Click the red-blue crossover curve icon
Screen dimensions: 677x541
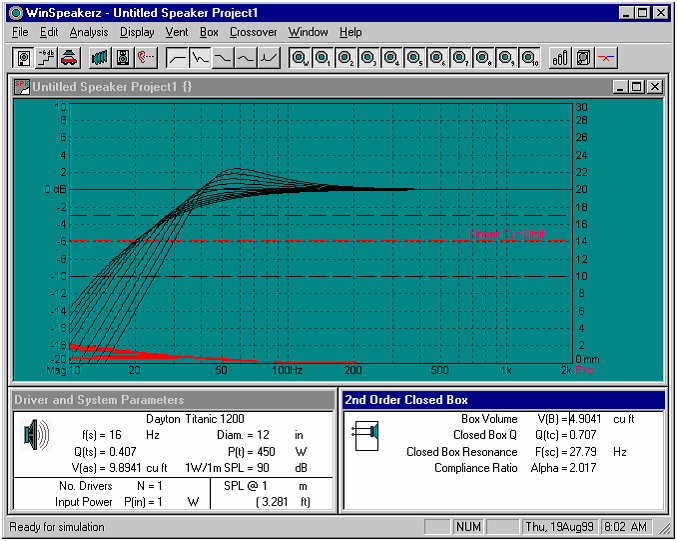(607, 57)
